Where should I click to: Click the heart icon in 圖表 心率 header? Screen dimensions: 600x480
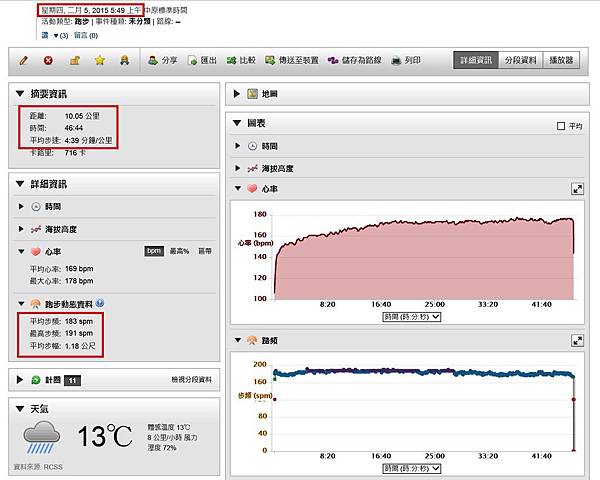click(252, 189)
